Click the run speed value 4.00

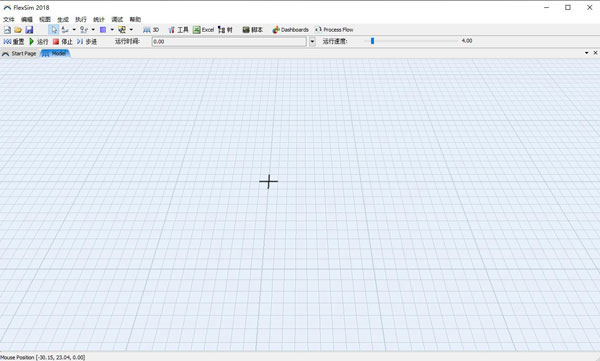pos(467,41)
